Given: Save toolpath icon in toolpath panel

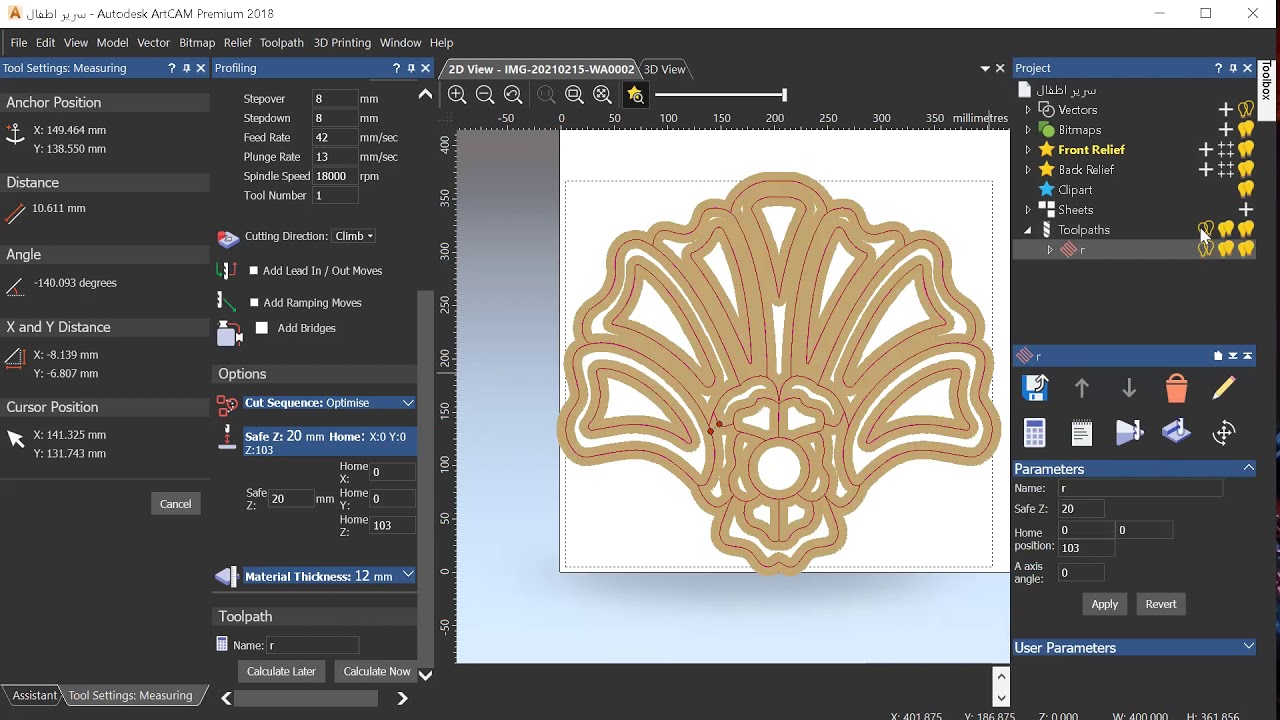Looking at the screenshot, I should click(x=1035, y=388).
